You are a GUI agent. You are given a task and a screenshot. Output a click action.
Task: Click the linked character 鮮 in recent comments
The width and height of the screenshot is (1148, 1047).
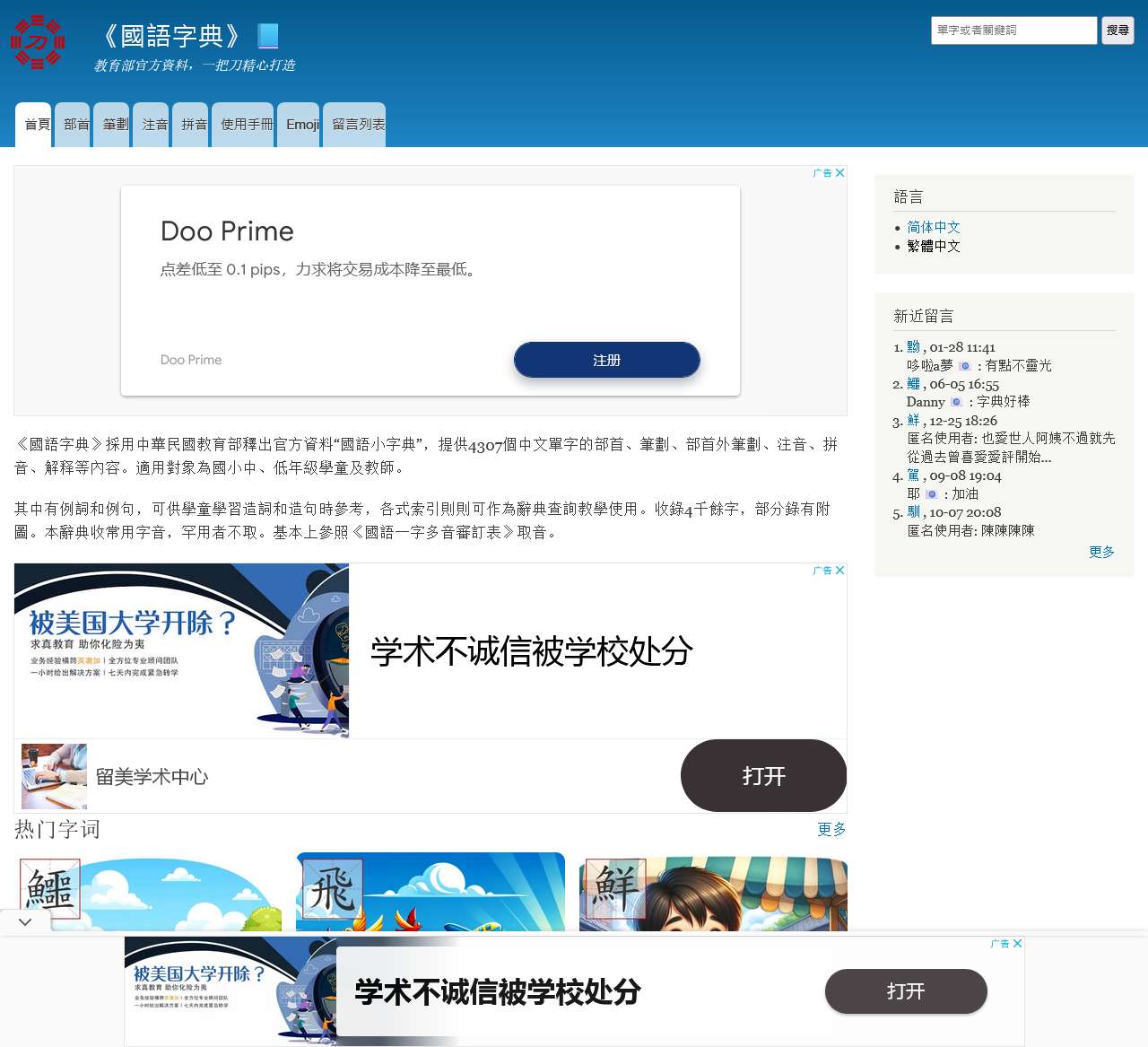point(913,421)
